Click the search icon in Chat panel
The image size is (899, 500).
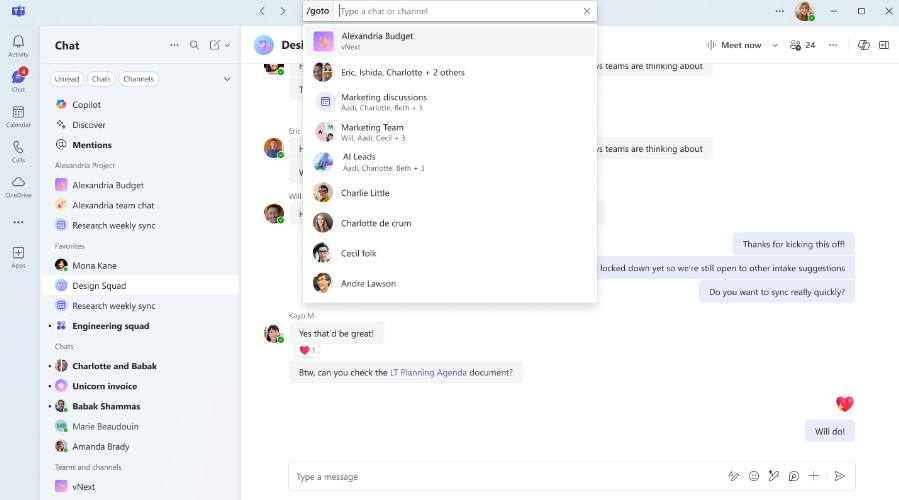195,45
